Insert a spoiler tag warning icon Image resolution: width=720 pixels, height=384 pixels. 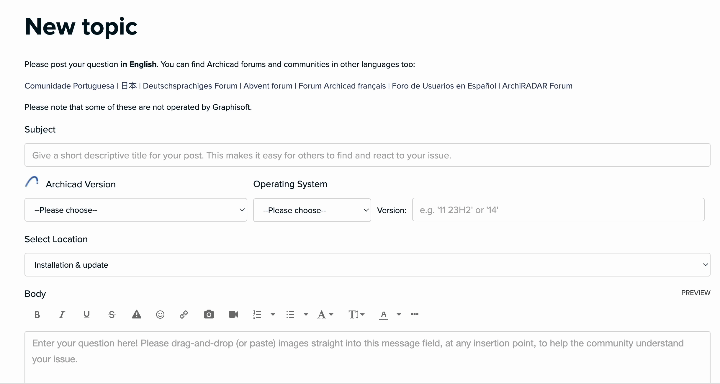click(x=136, y=315)
